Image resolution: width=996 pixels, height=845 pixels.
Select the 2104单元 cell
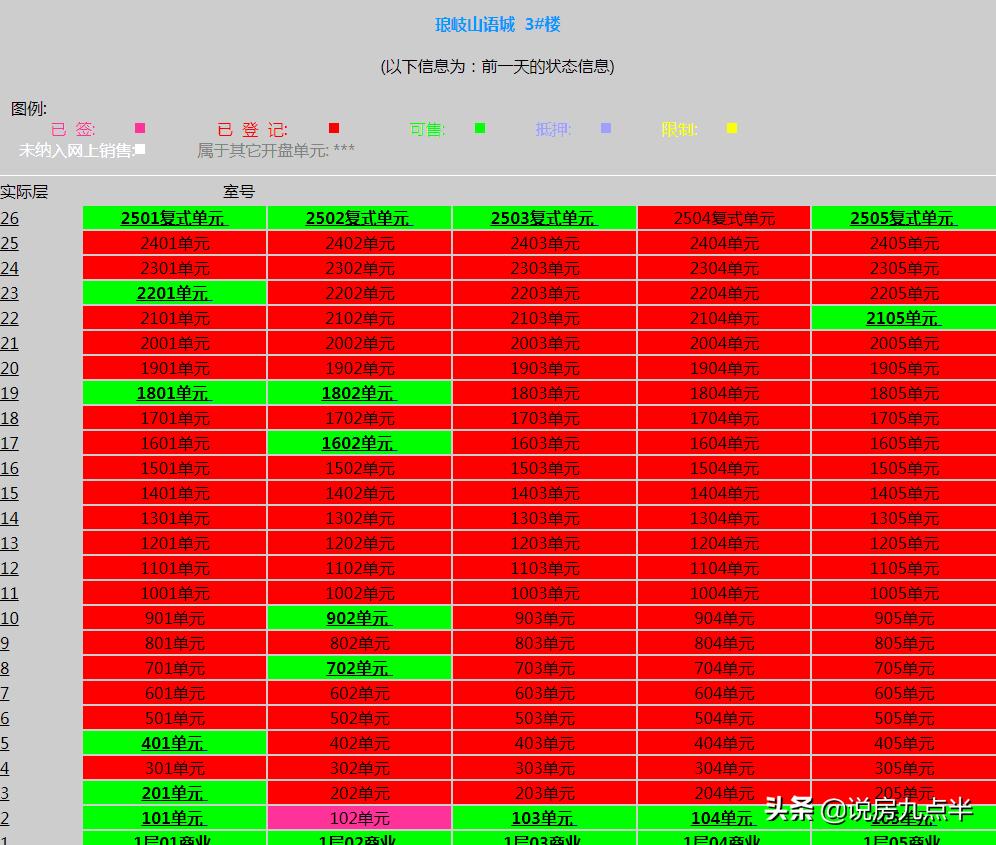[x=724, y=318]
